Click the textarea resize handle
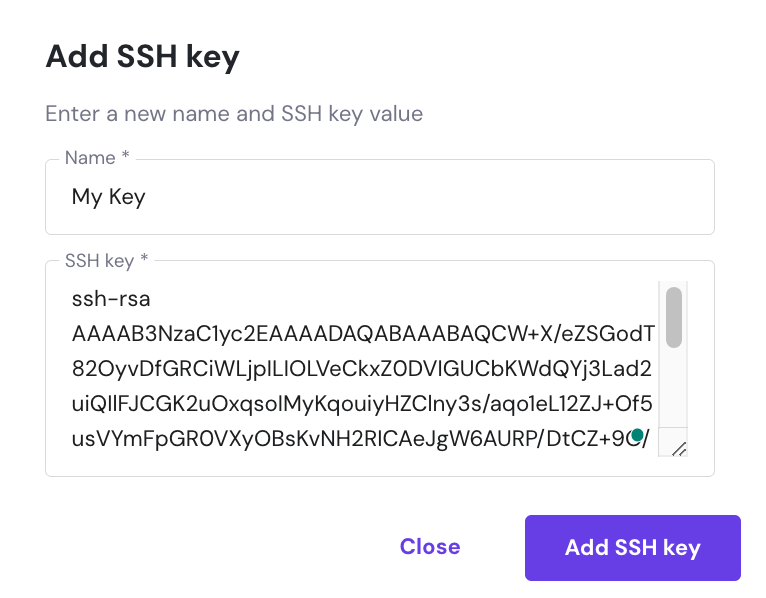The image size is (766, 598). [x=678, y=449]
